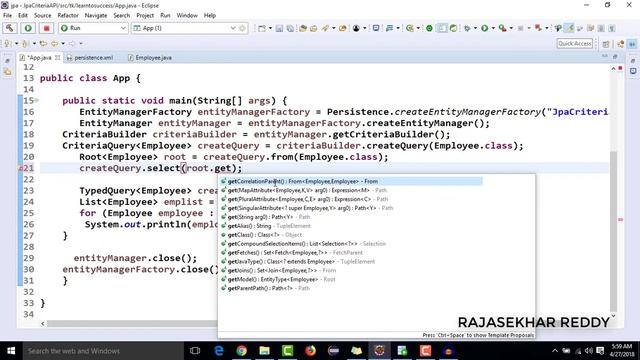The image size is (640, 360).
Task: Open the File menu
Action: pyautogui.click(x=7, y=16)
